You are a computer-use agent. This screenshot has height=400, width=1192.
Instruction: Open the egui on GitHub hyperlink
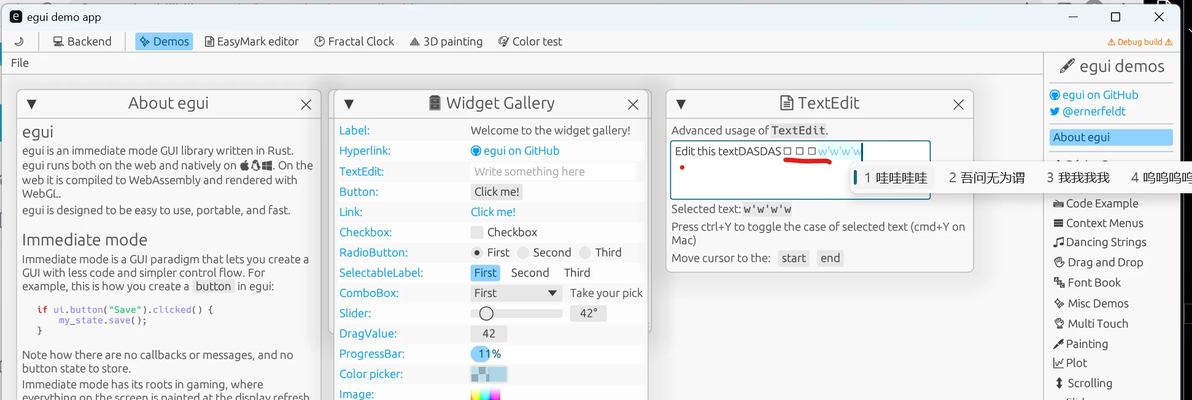515,151
